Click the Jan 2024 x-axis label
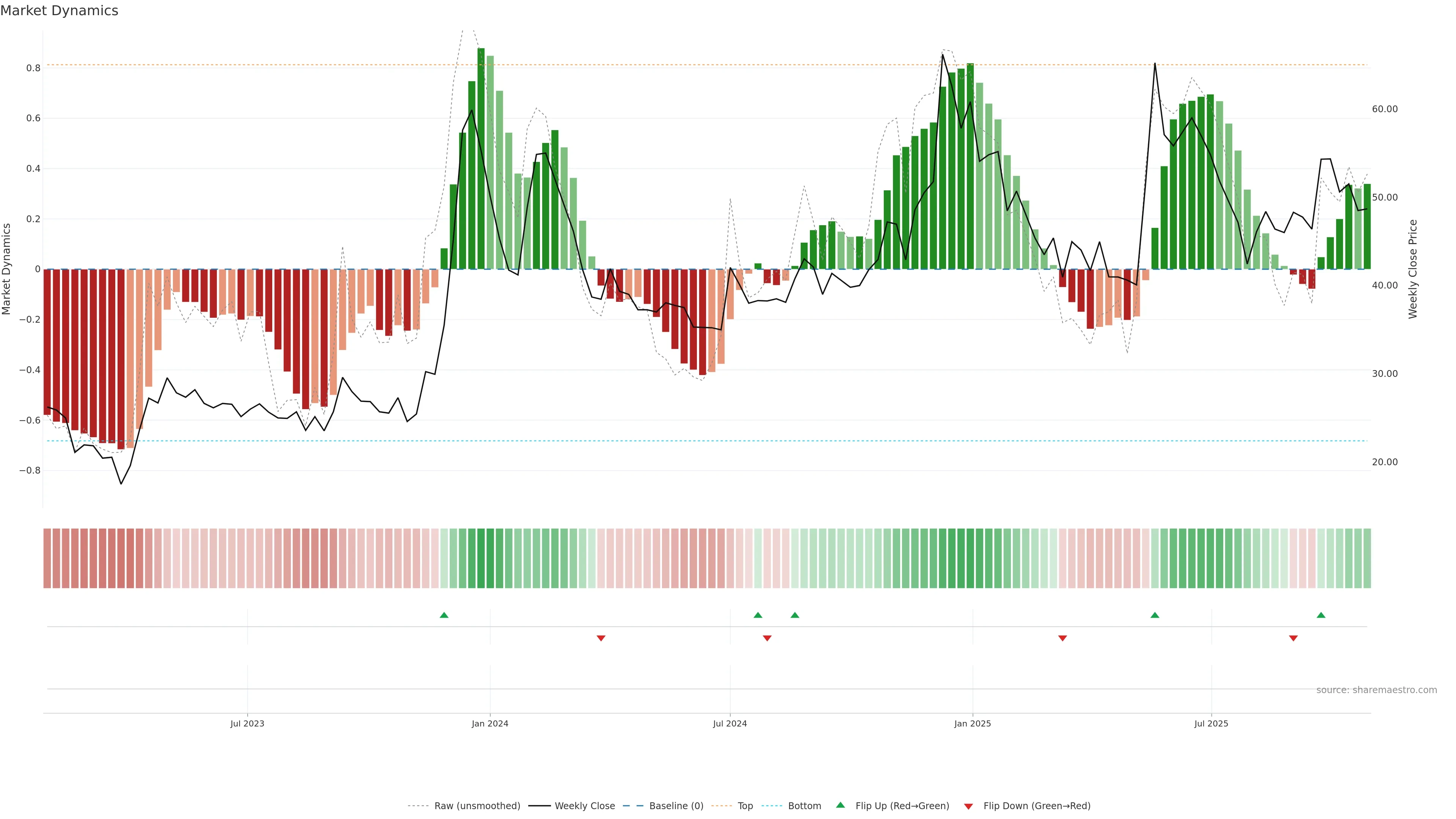The image size is (1456, 819). [x=490, y=723]
